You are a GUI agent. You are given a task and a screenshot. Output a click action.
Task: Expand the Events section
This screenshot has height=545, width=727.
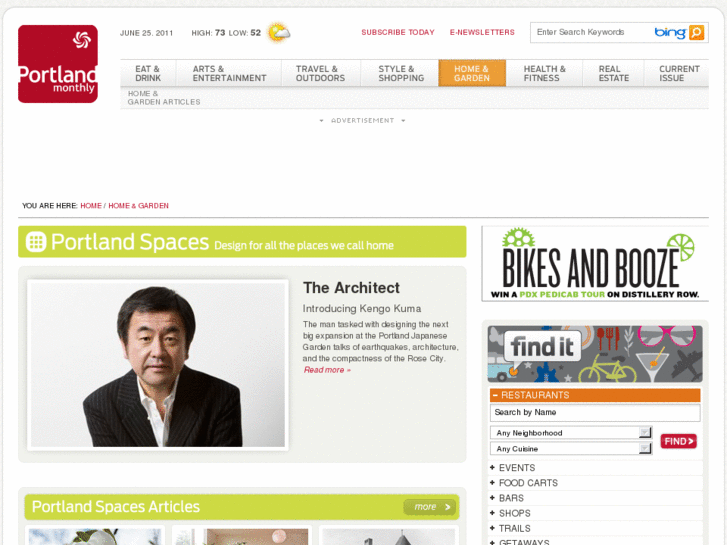512,468
